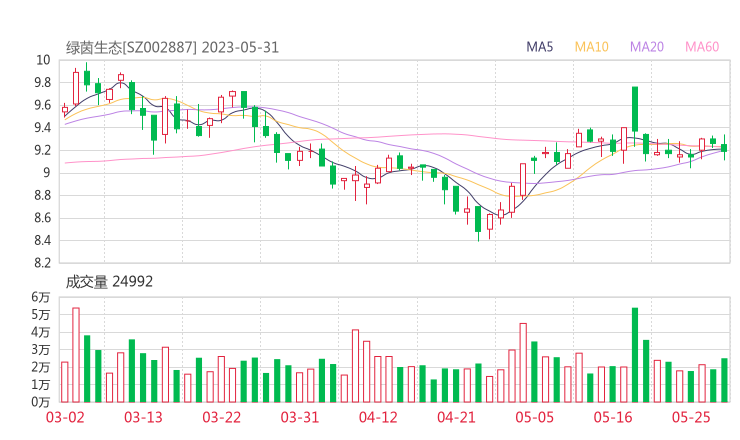740x440 pixels.
Task: Click the 04-12 date axis label
Action: (x=378, y=417)
